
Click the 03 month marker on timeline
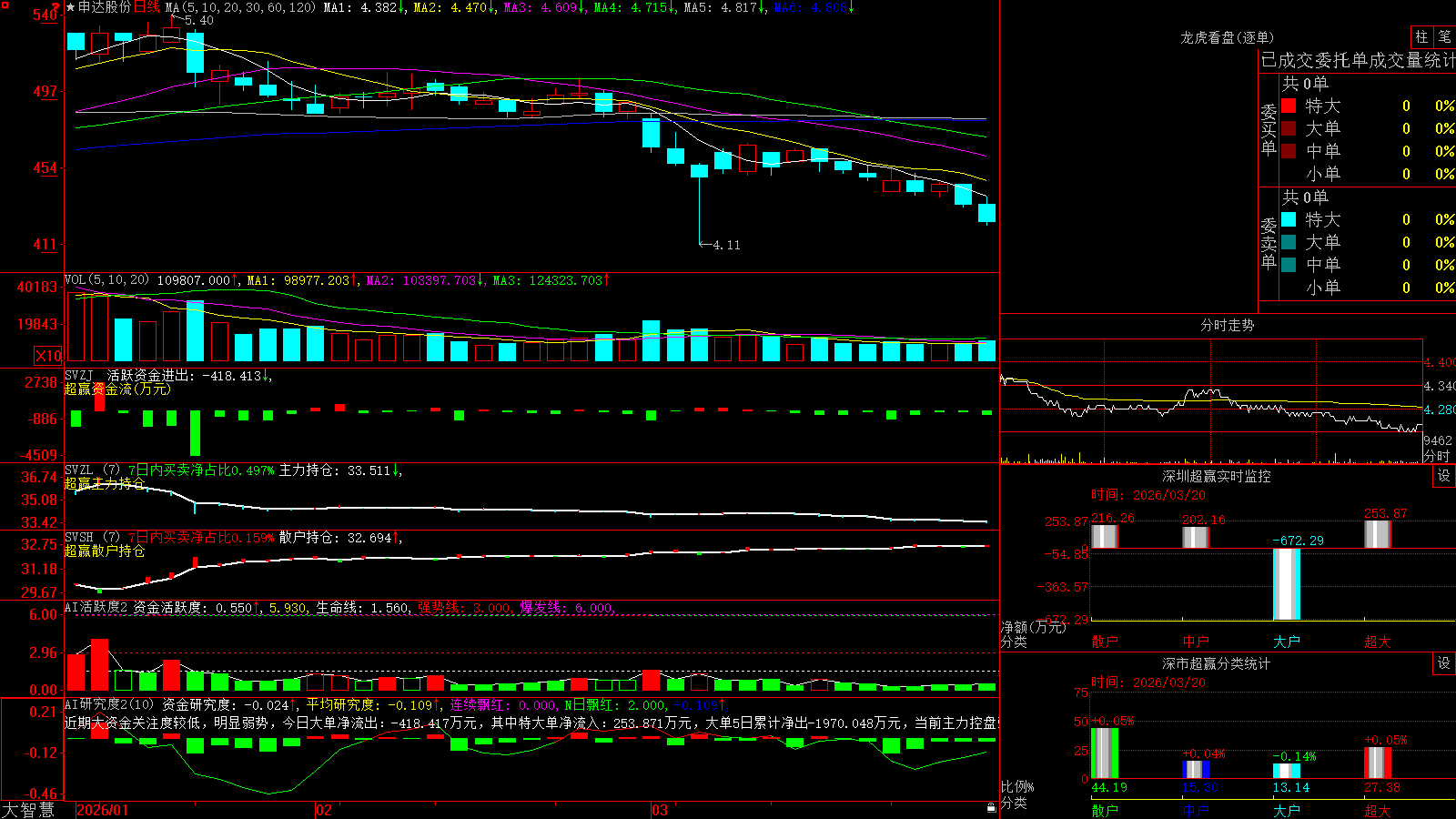click(x=660, y=810)
